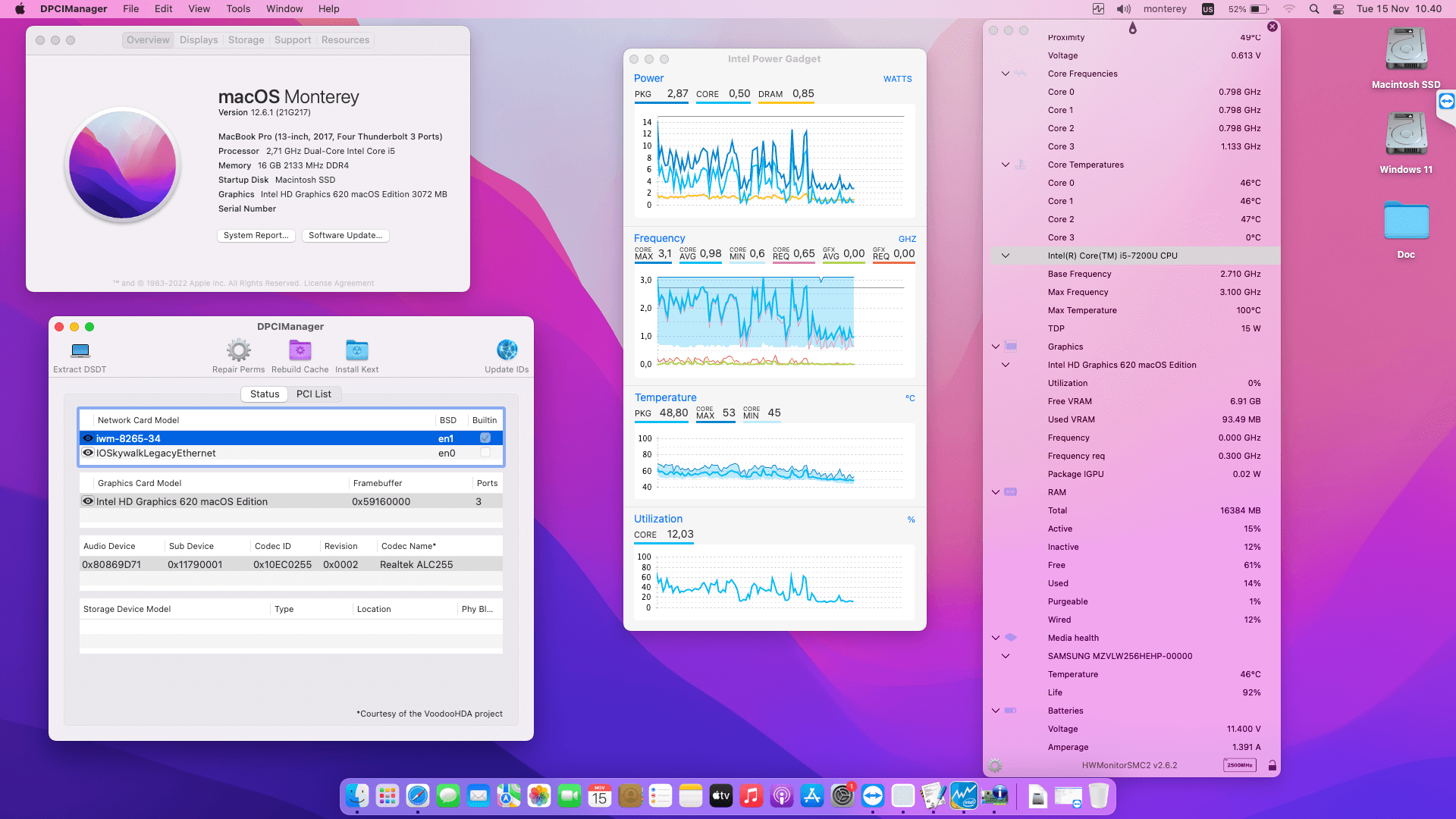This screenshot has height=819, width=1456.
Task: Open Maps from the Dock
Action: (509, 795)
